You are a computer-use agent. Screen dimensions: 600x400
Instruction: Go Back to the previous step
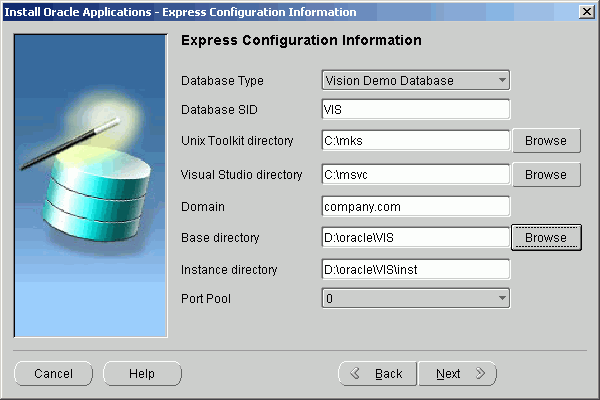tap(378, 374)
